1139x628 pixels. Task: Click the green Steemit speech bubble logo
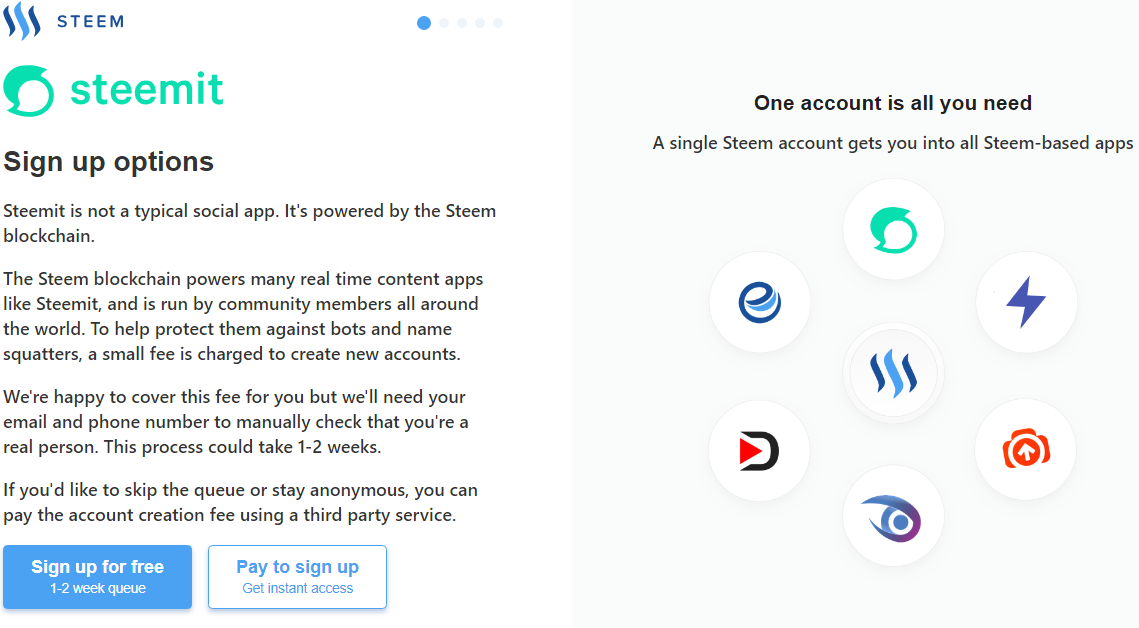point(29,91)
